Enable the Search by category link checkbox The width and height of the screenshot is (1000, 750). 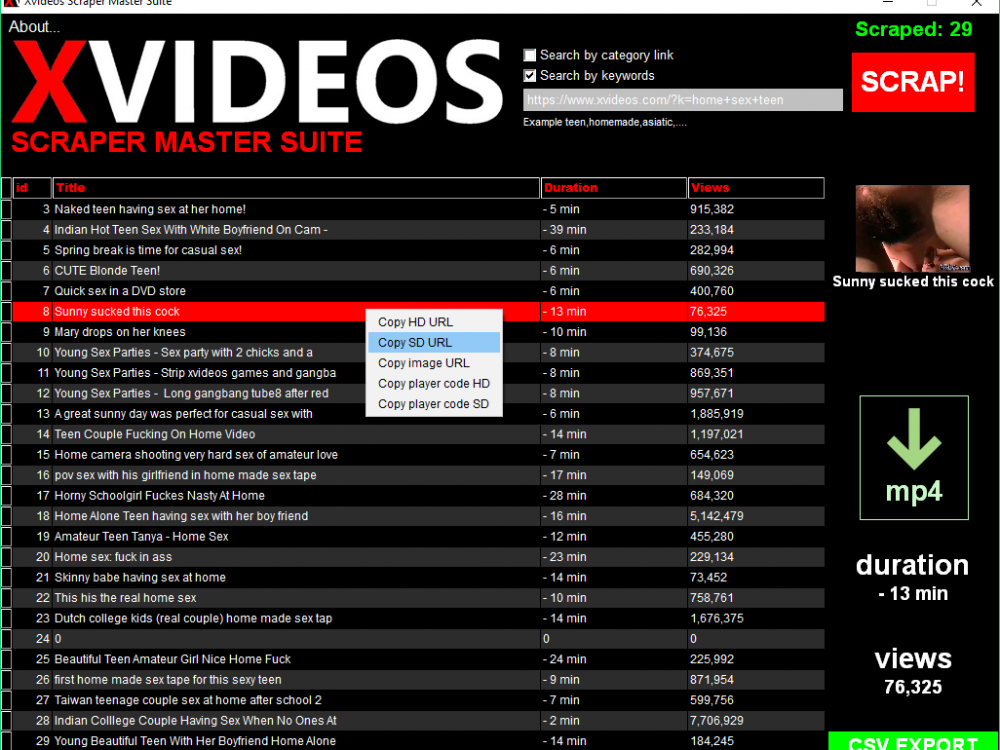point(529,55)
